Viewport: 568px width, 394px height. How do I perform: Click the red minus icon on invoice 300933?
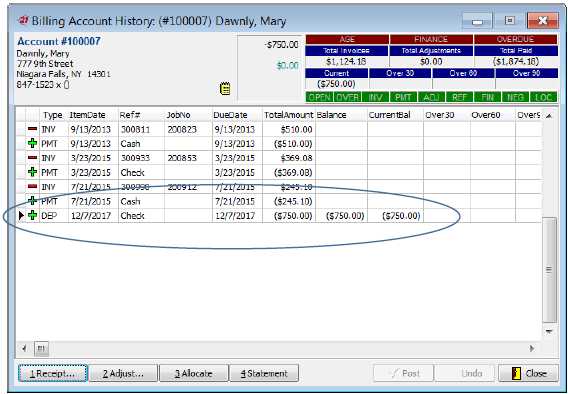click(x=33, y=158)
